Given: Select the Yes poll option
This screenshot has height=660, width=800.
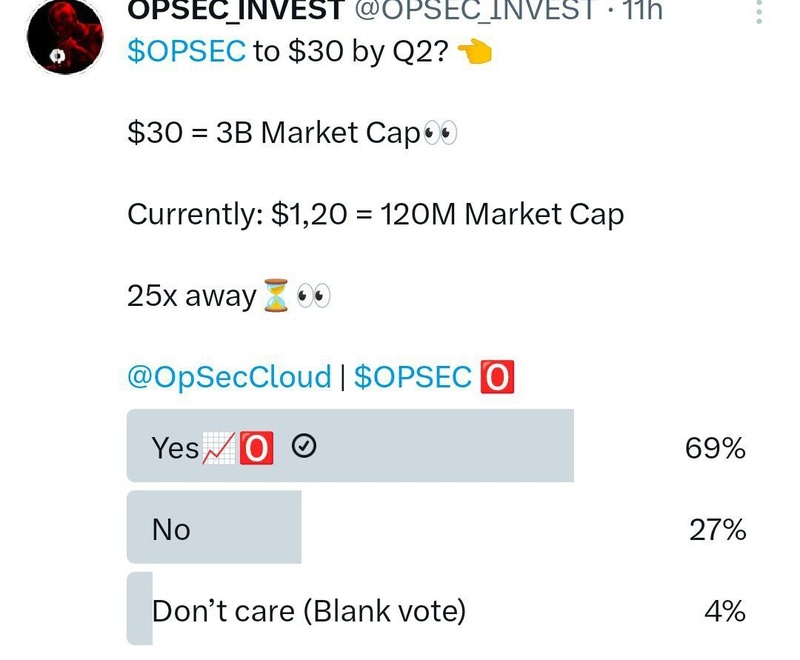Looking at the screenshot, I should point(350,447).
